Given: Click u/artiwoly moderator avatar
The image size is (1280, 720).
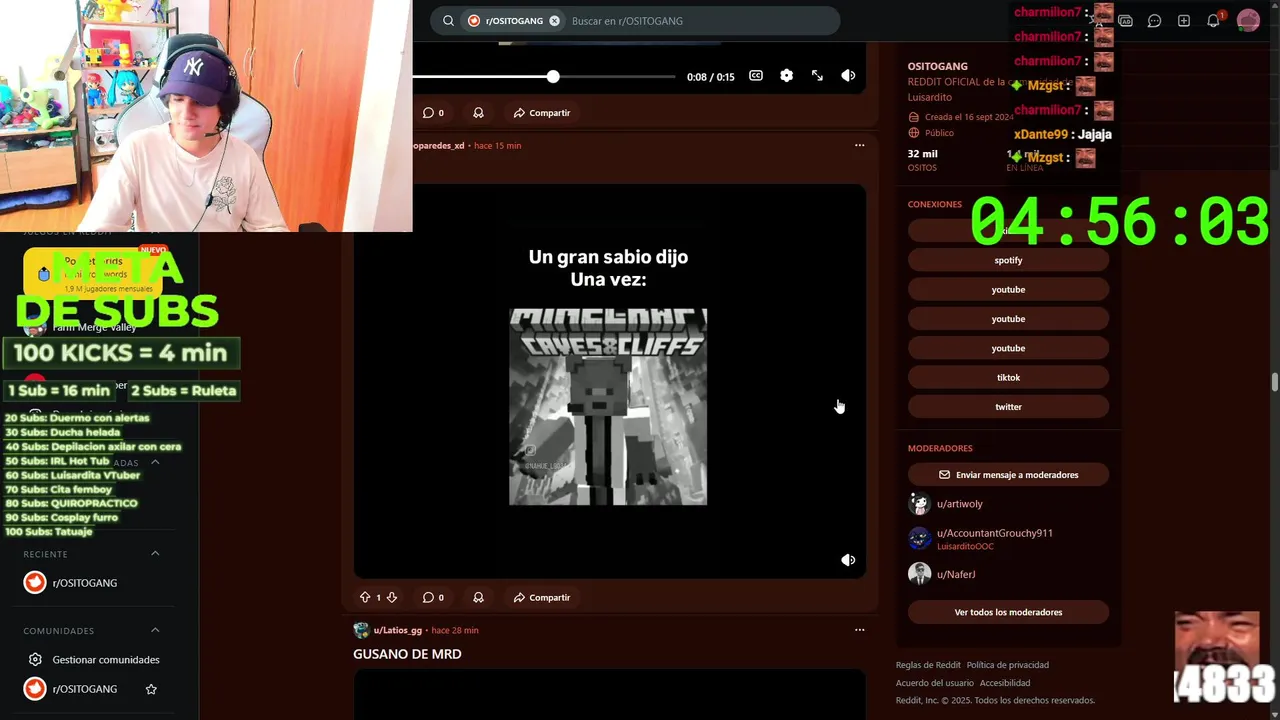Looking at the screenshot, I should (919, 504).
